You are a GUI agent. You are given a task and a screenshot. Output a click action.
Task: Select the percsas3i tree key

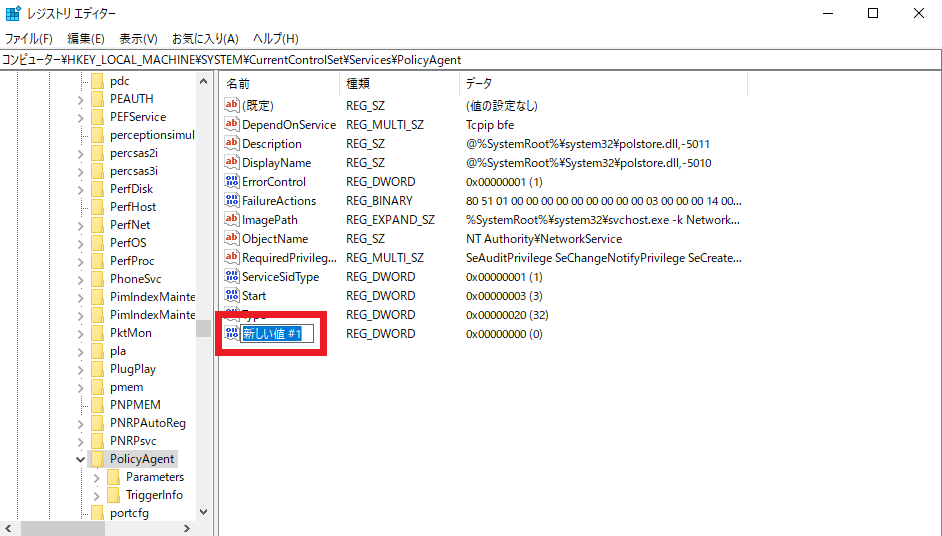click(133, 171)
